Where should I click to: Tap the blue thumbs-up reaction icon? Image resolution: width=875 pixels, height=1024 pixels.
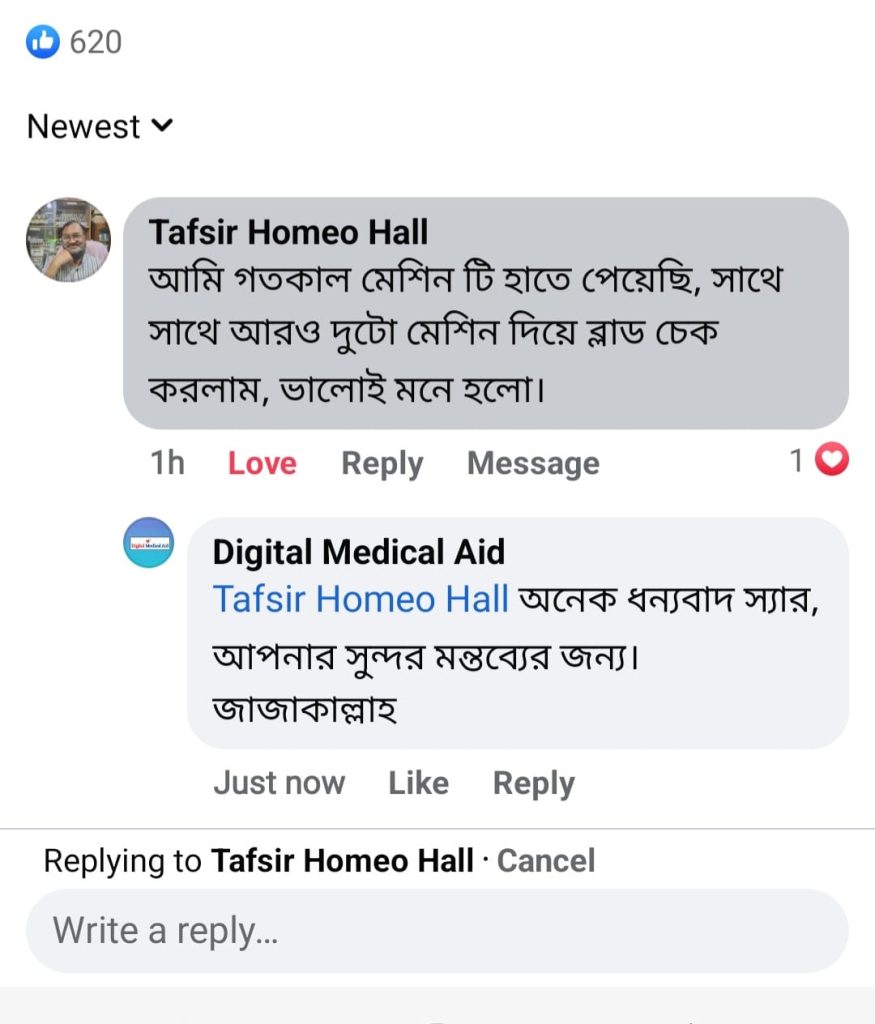(43, 42)
